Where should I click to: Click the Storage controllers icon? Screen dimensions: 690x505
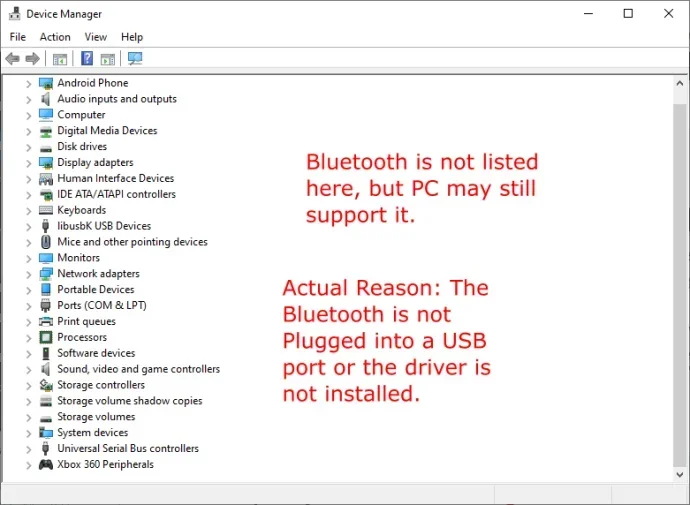[x=46, y=385]
